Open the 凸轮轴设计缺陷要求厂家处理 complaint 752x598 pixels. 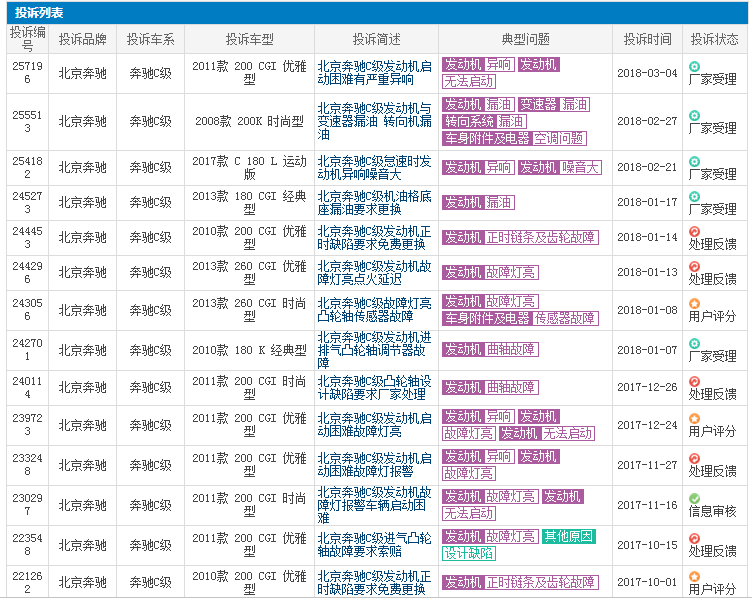click(x=375, y=387)
